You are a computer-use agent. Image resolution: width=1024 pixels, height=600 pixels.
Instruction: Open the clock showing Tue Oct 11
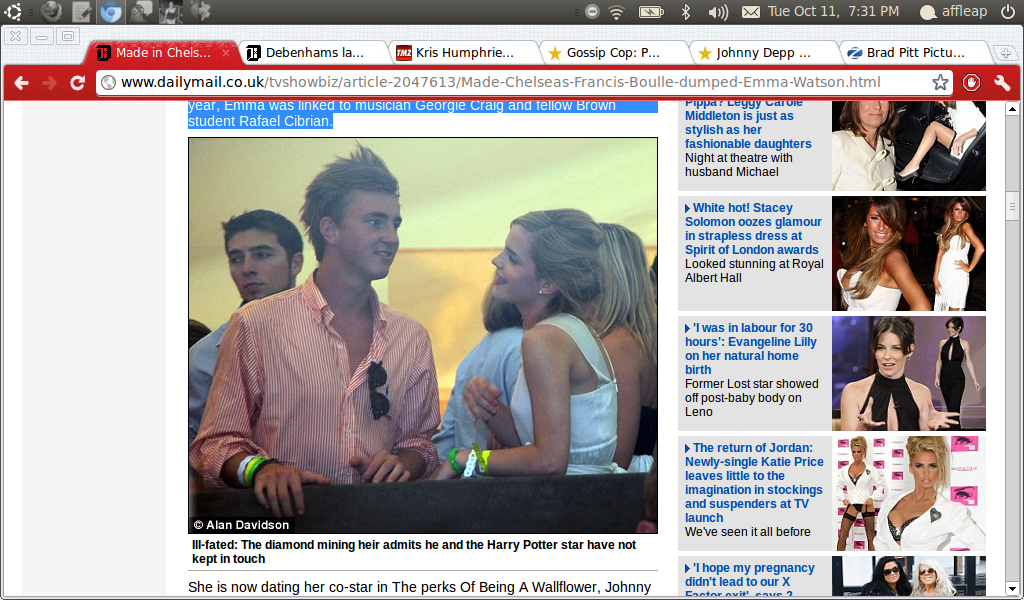coord(833,11)
